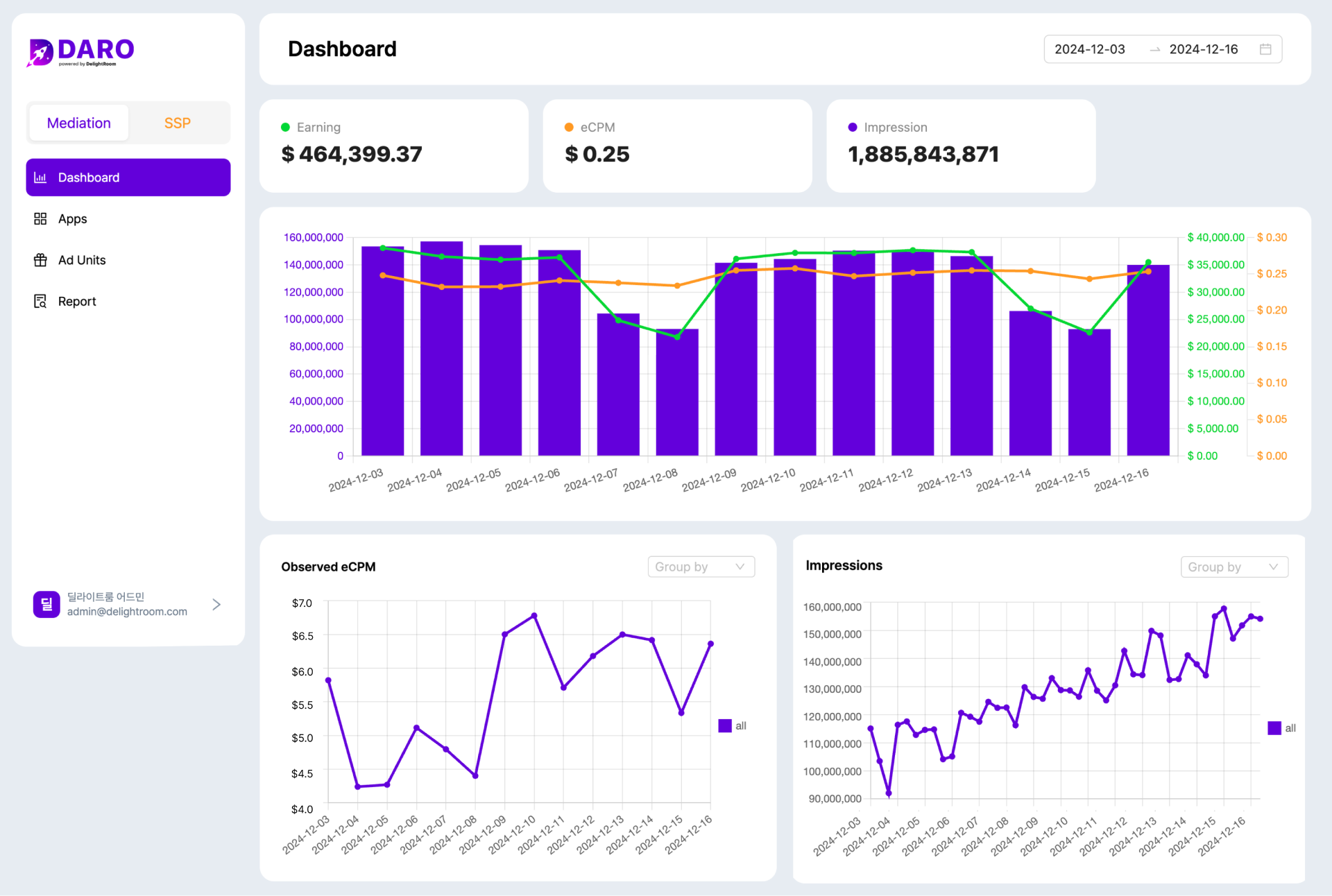Image resolution: width=1332 pixels, height=896 pixels.
Task: Click the arrow between date range fields
Action: [1154, 50]
